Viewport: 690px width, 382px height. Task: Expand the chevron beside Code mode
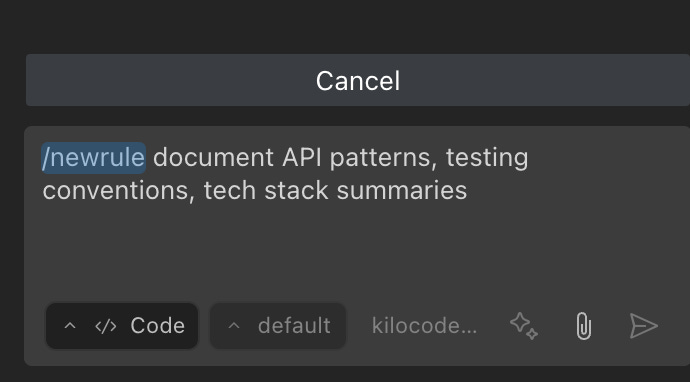70,326
